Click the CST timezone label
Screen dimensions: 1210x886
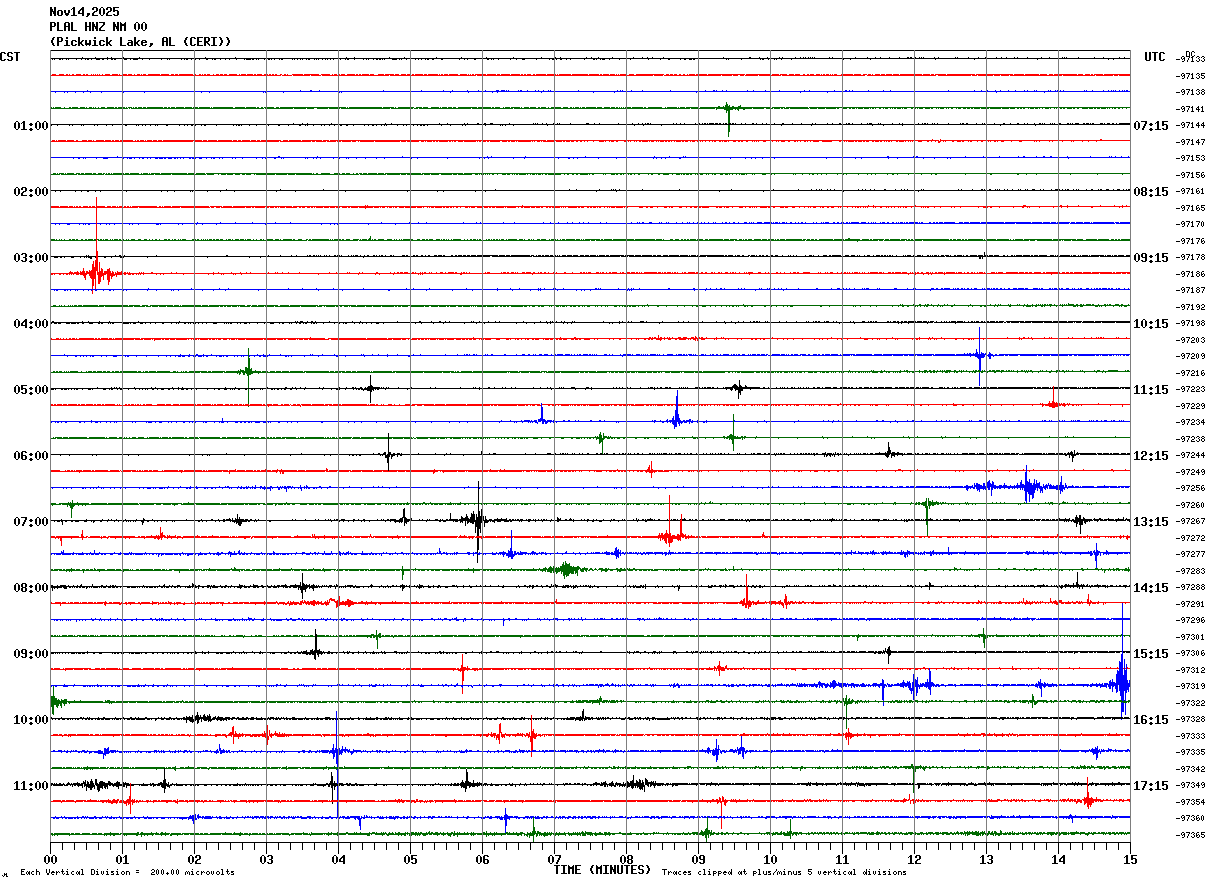click(10, 57)
